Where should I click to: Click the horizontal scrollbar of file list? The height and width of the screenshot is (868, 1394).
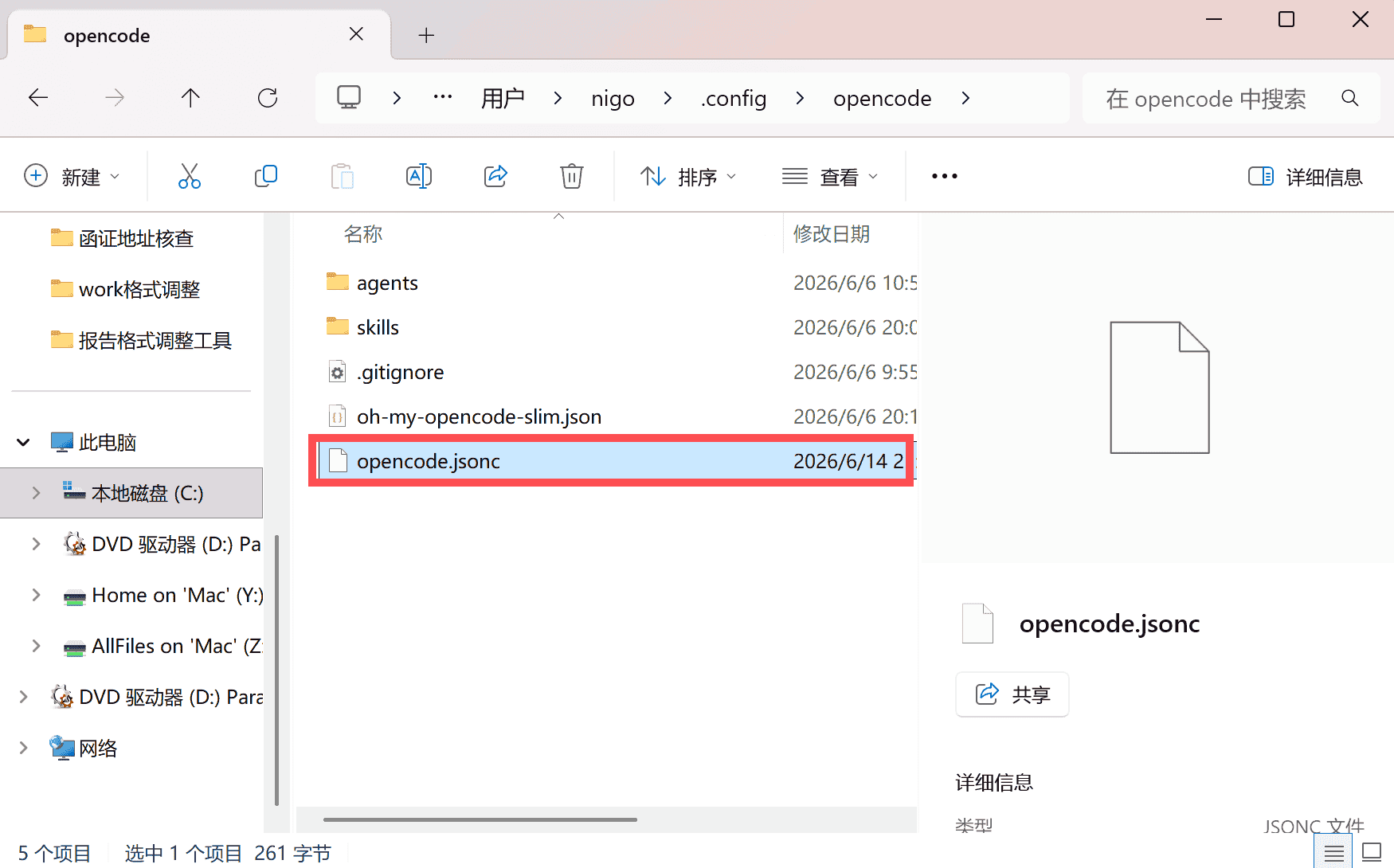coord(480,819)
